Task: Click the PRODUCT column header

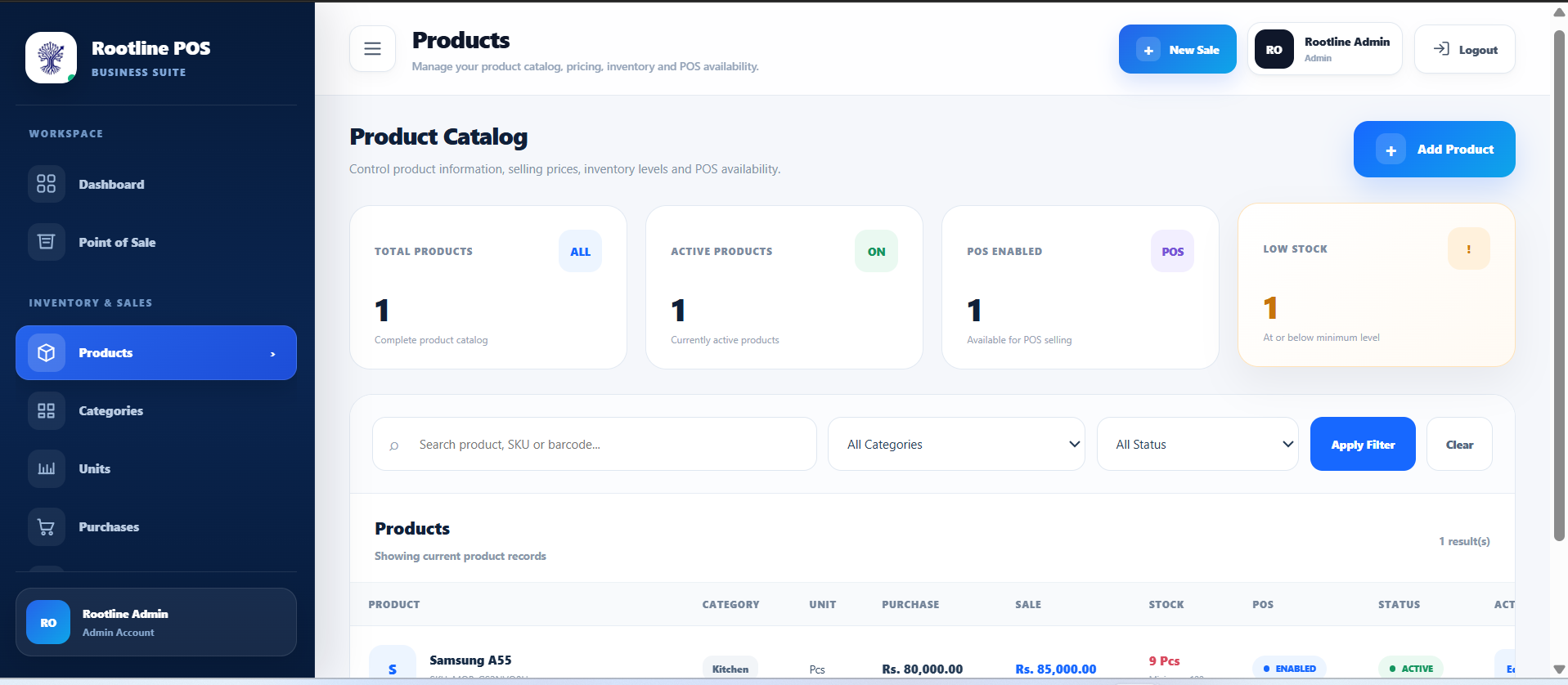Action: (x=394, y=604)
